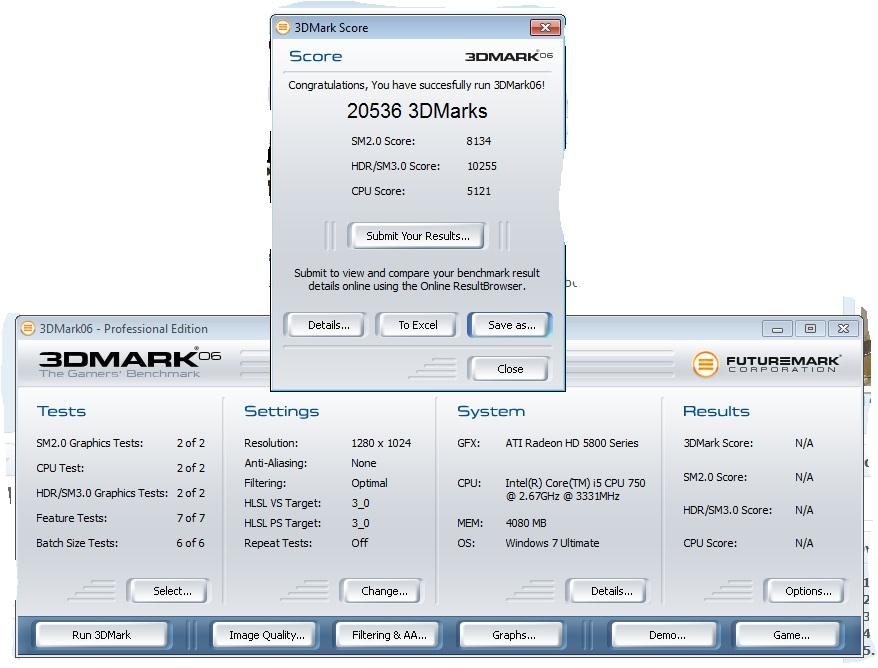
Task: Click the Futuremark Corporation logo
Action: click(x=766, y=364)
